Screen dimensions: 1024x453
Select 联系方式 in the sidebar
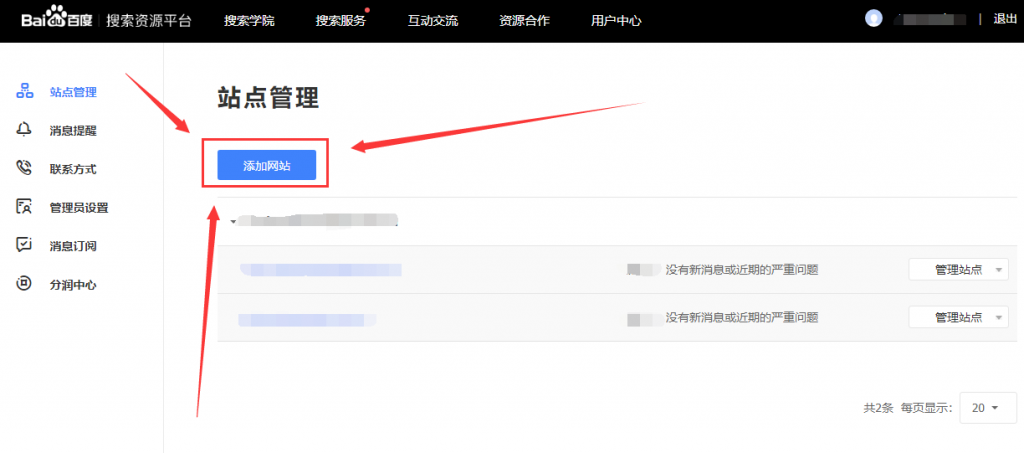[x=73, y=169]
